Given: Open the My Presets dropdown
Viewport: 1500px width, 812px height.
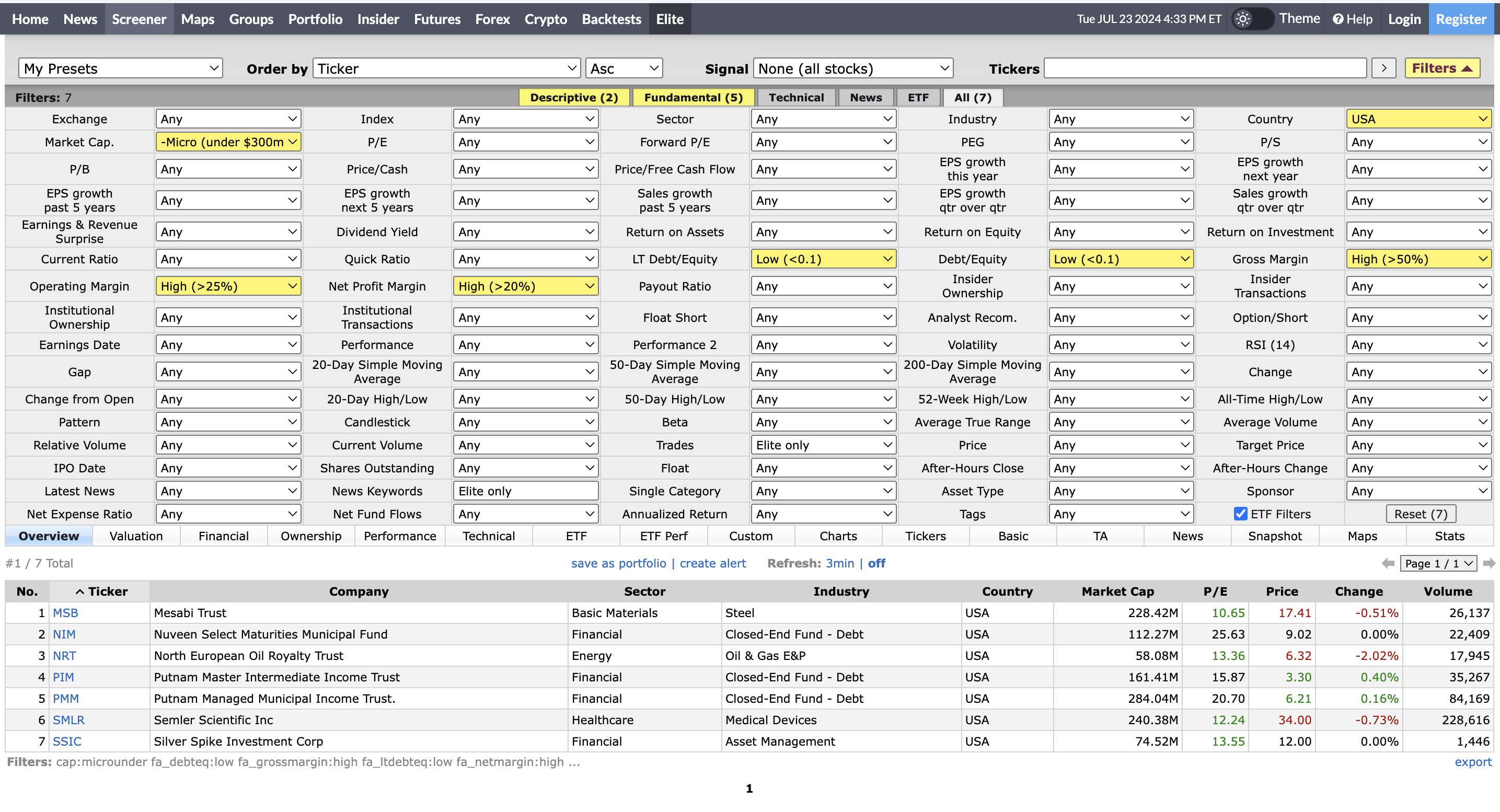Looking at the screenshot, I should 121,68.
